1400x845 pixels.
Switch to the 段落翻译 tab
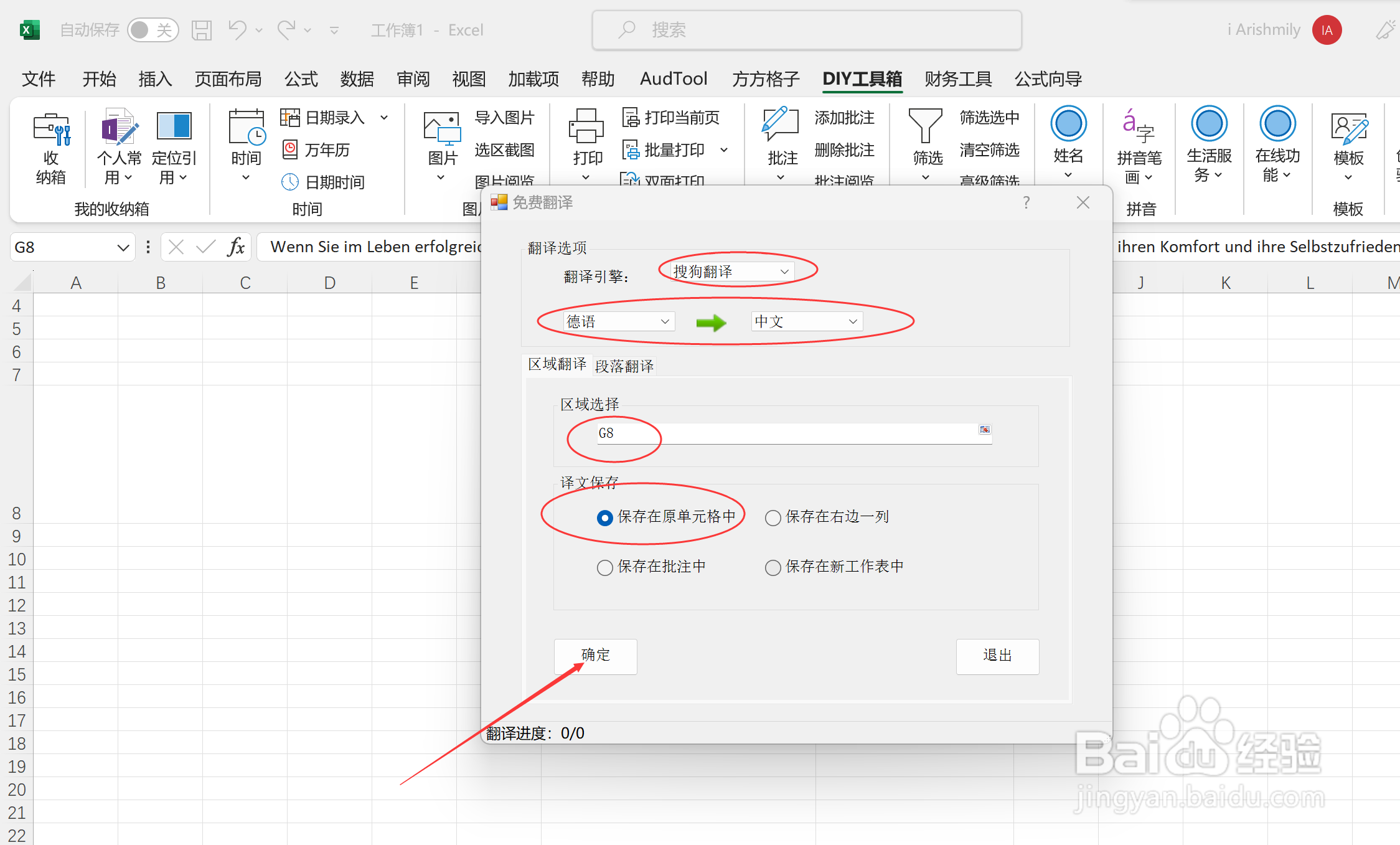click(624, 366)
